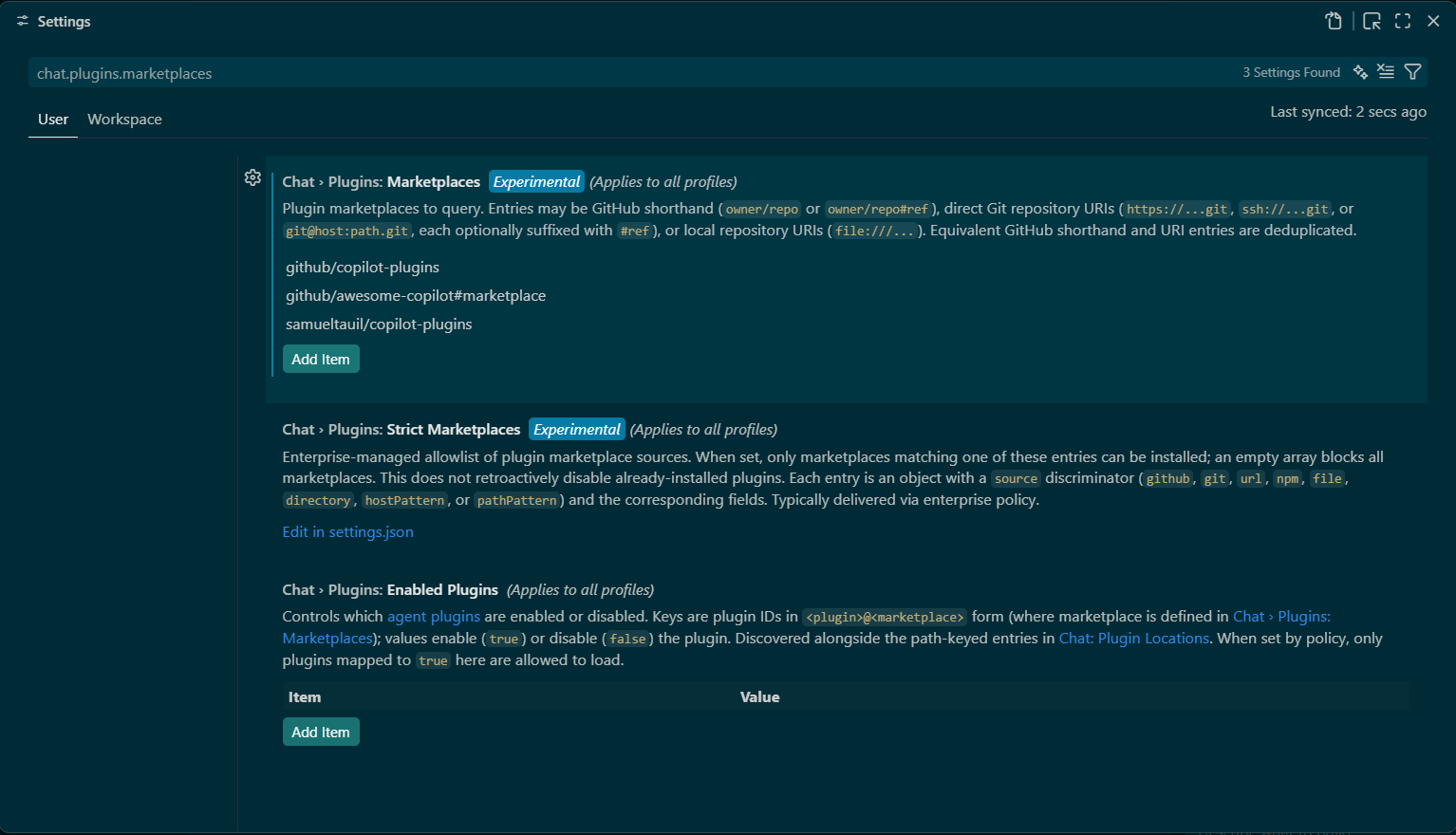
Task: Click the pathPattern code token
Action: (517, 501)
